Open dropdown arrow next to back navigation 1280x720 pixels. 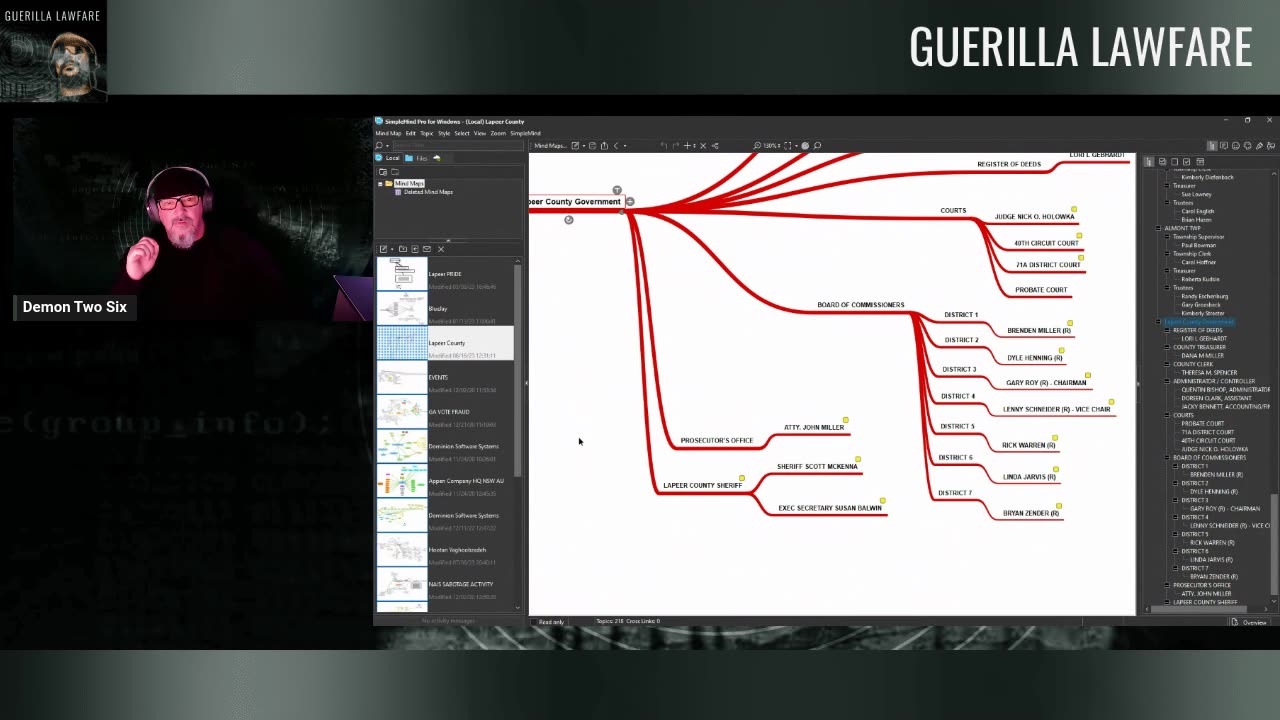(x=626, y=146)
